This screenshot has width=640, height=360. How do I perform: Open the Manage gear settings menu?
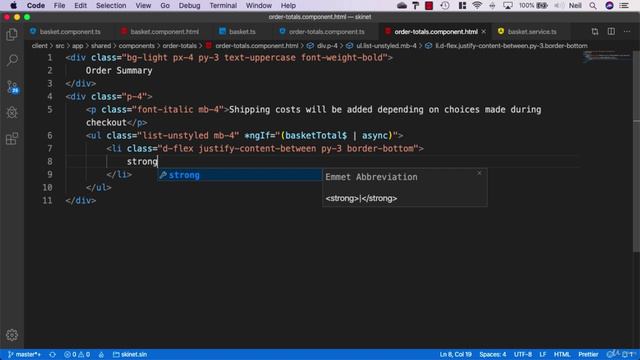point(12,335)
